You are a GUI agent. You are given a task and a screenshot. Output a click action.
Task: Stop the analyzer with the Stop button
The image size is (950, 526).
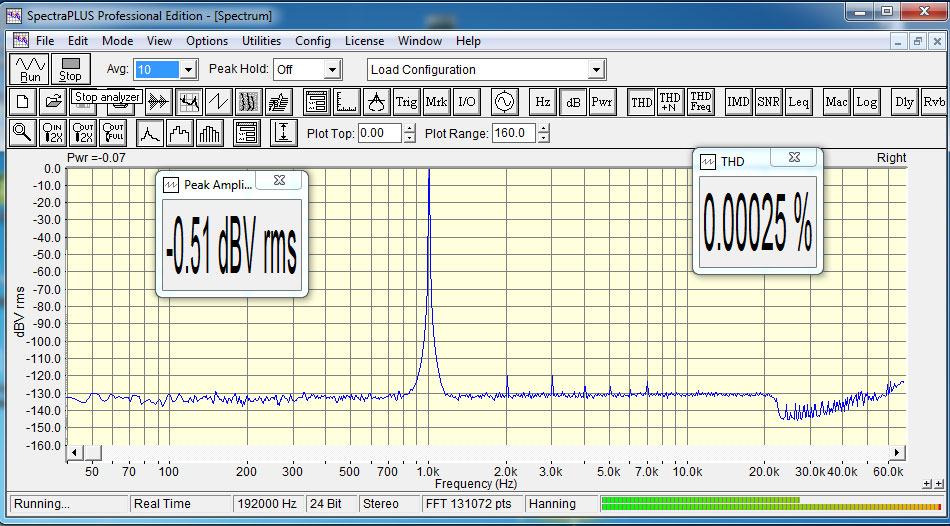70,69
